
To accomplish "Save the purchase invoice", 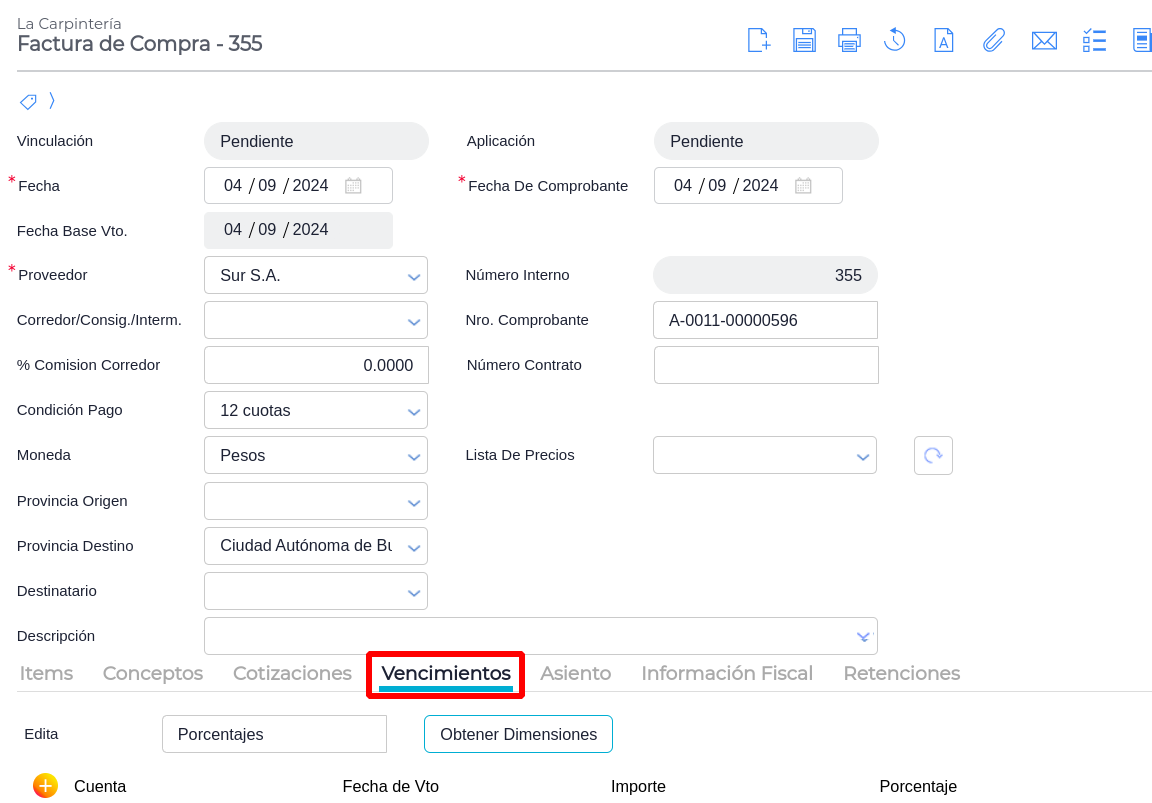I will [804, 40].
